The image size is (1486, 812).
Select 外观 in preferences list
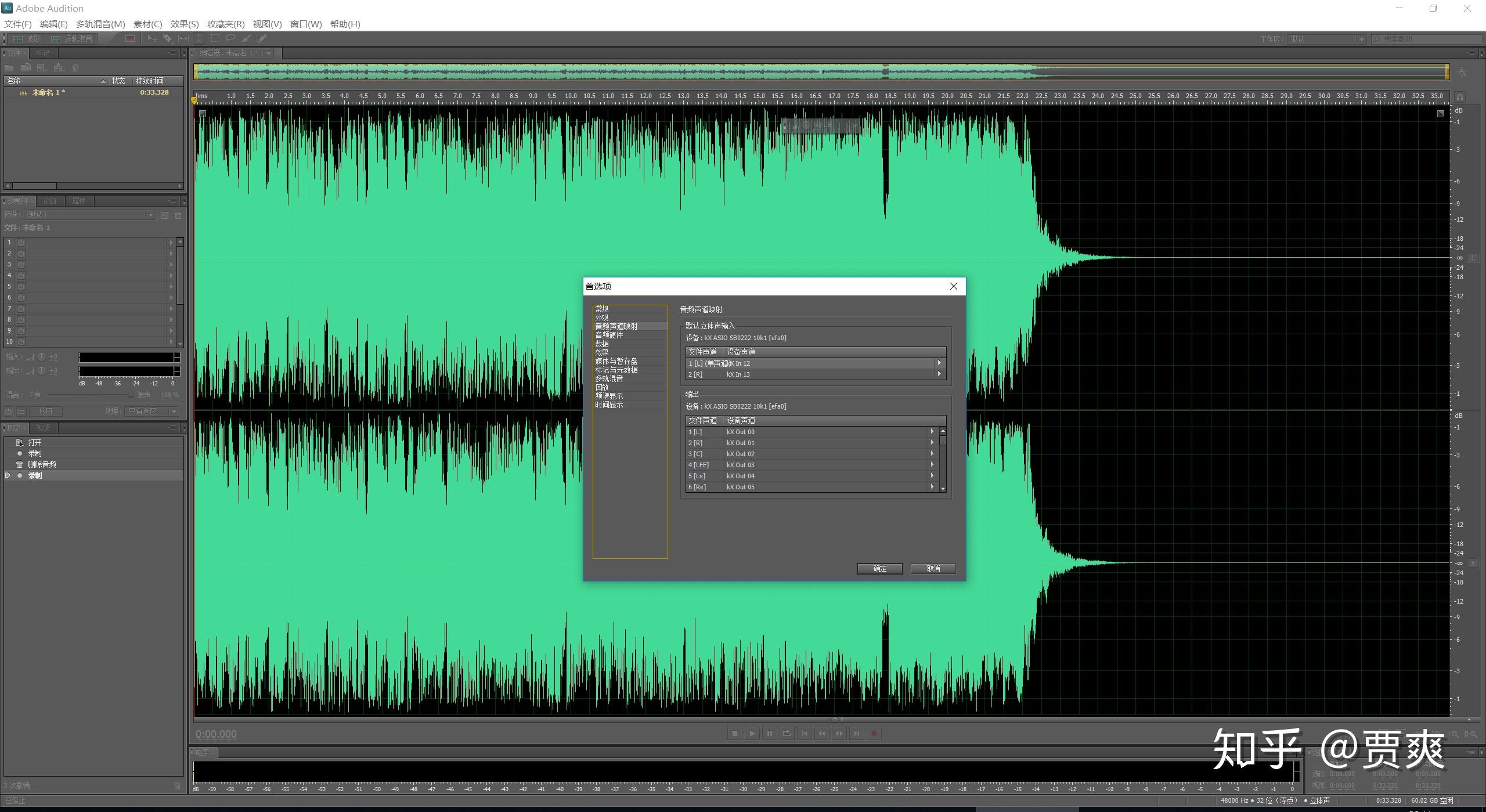(x=630, y=317)
